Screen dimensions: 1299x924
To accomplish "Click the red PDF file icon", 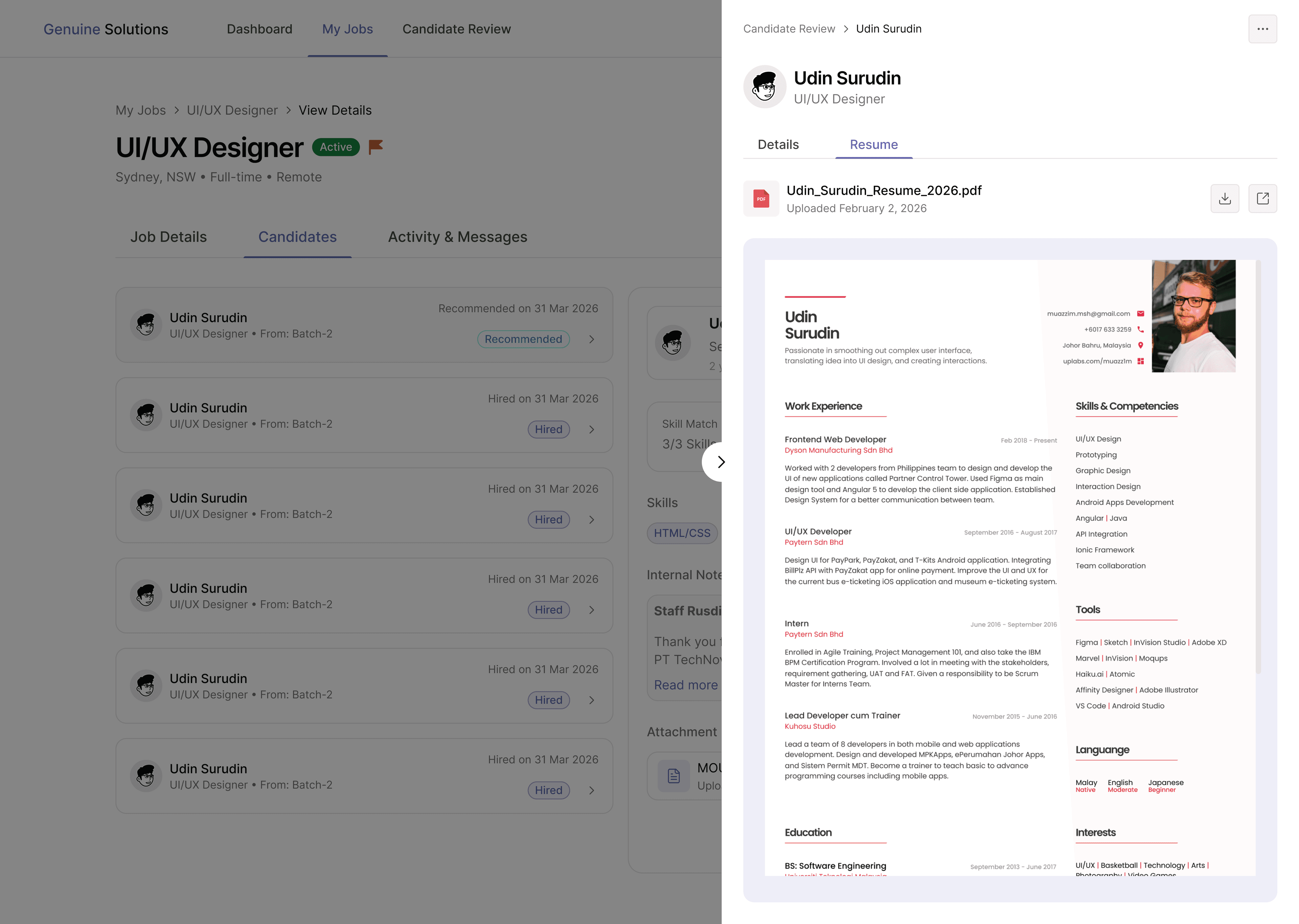I will pos(761,199).
